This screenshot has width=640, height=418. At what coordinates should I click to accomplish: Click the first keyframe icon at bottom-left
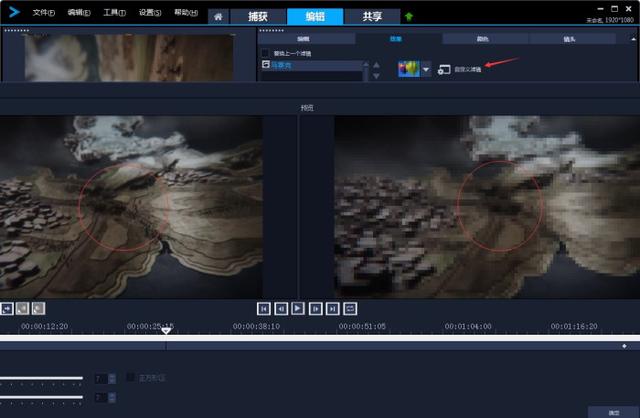coord(7,309)
